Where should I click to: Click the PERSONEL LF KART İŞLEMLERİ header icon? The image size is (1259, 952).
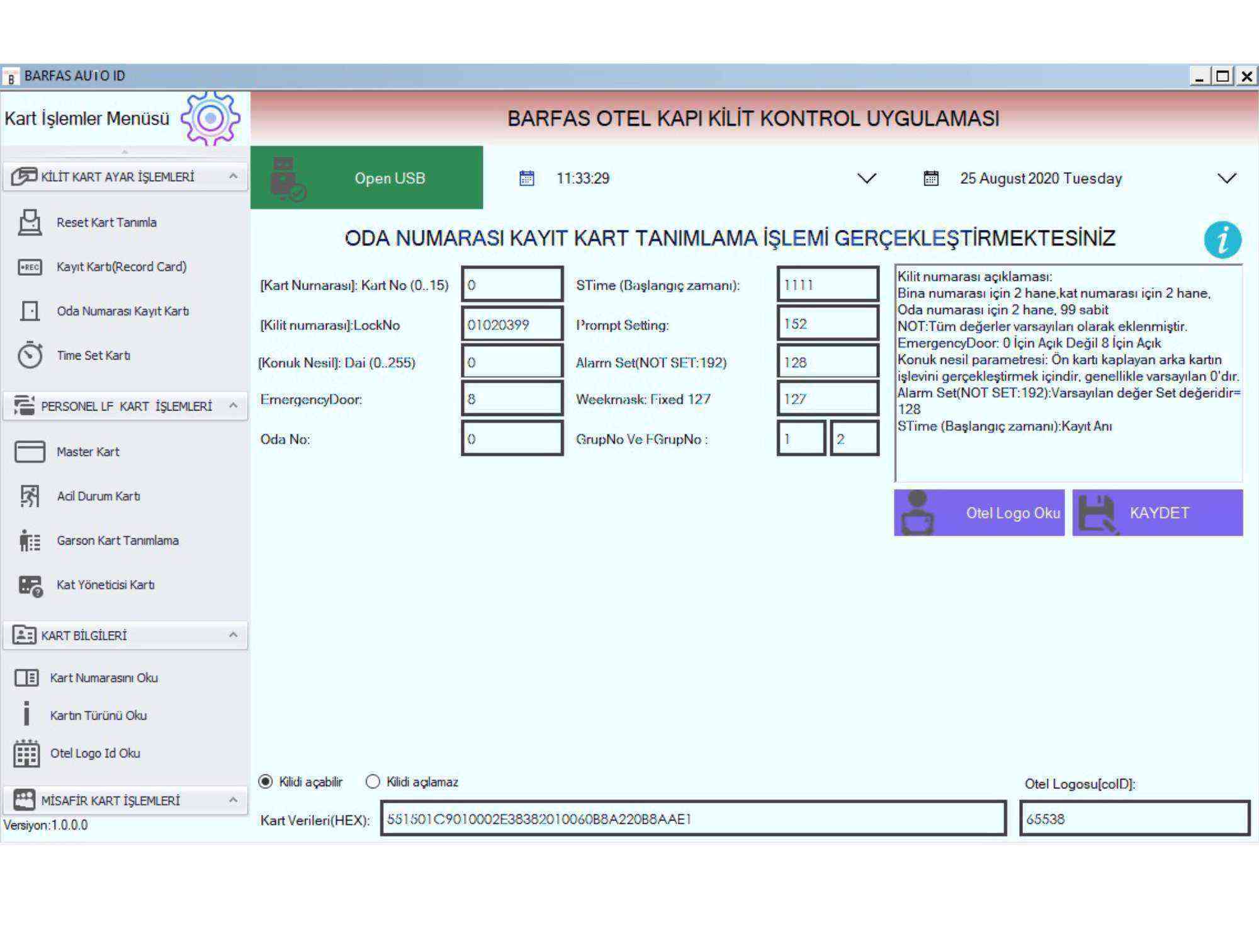coord(24,405)
